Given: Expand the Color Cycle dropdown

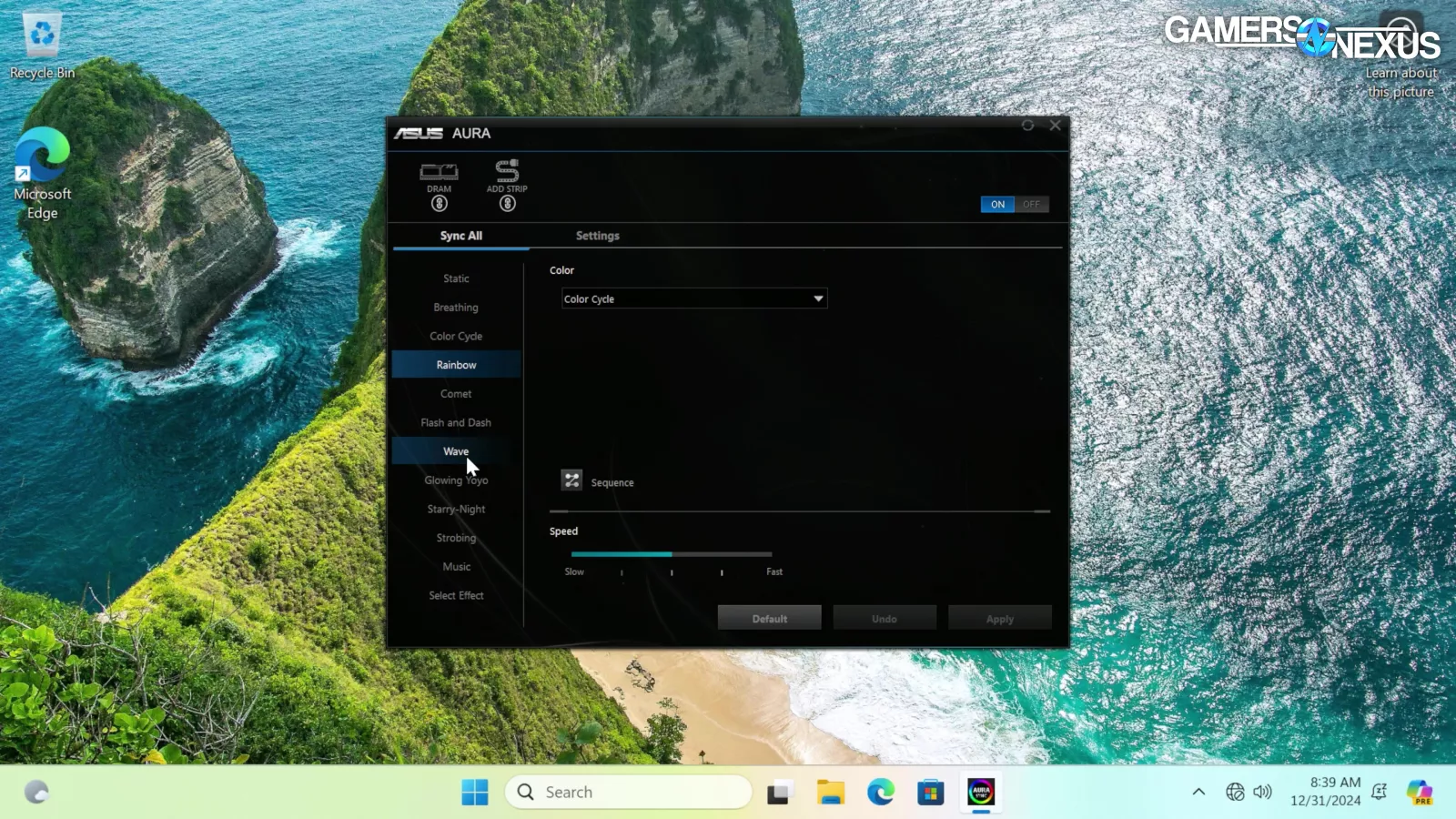Looking at the screenshot, I should (817, 298).
